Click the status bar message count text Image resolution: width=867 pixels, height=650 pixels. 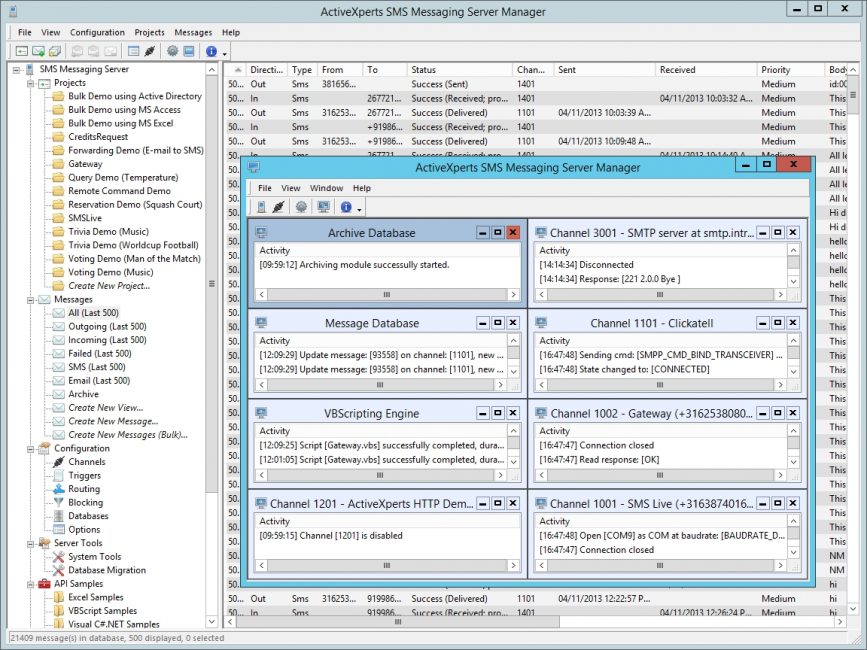tap(117, 638)
